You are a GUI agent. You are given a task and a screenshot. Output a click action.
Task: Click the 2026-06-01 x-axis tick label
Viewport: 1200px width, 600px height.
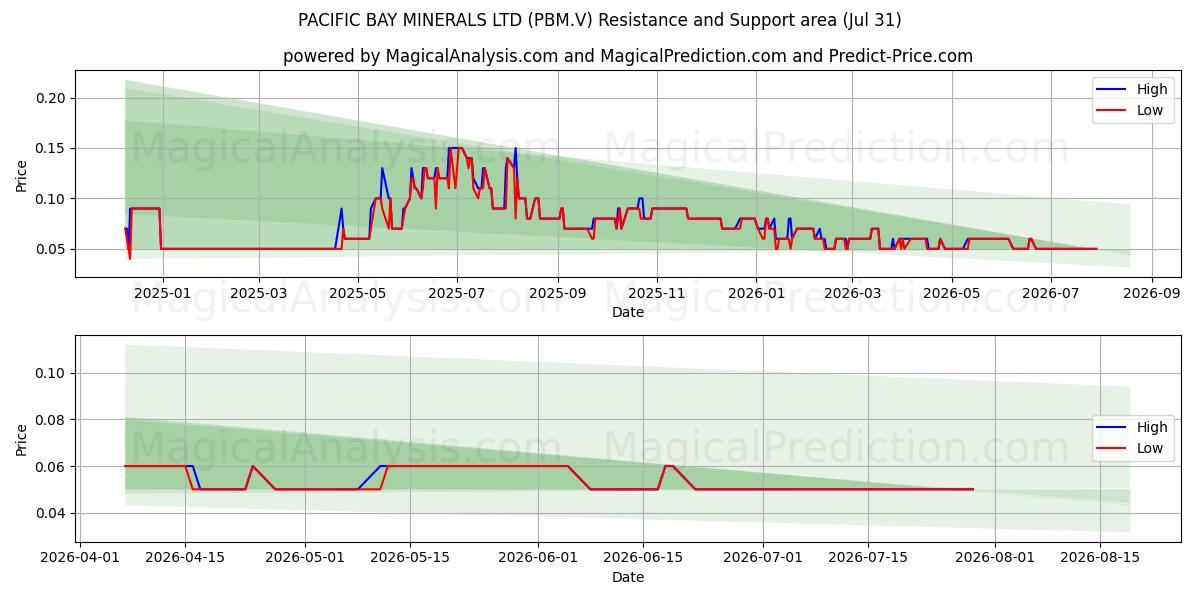click(538, 558)
